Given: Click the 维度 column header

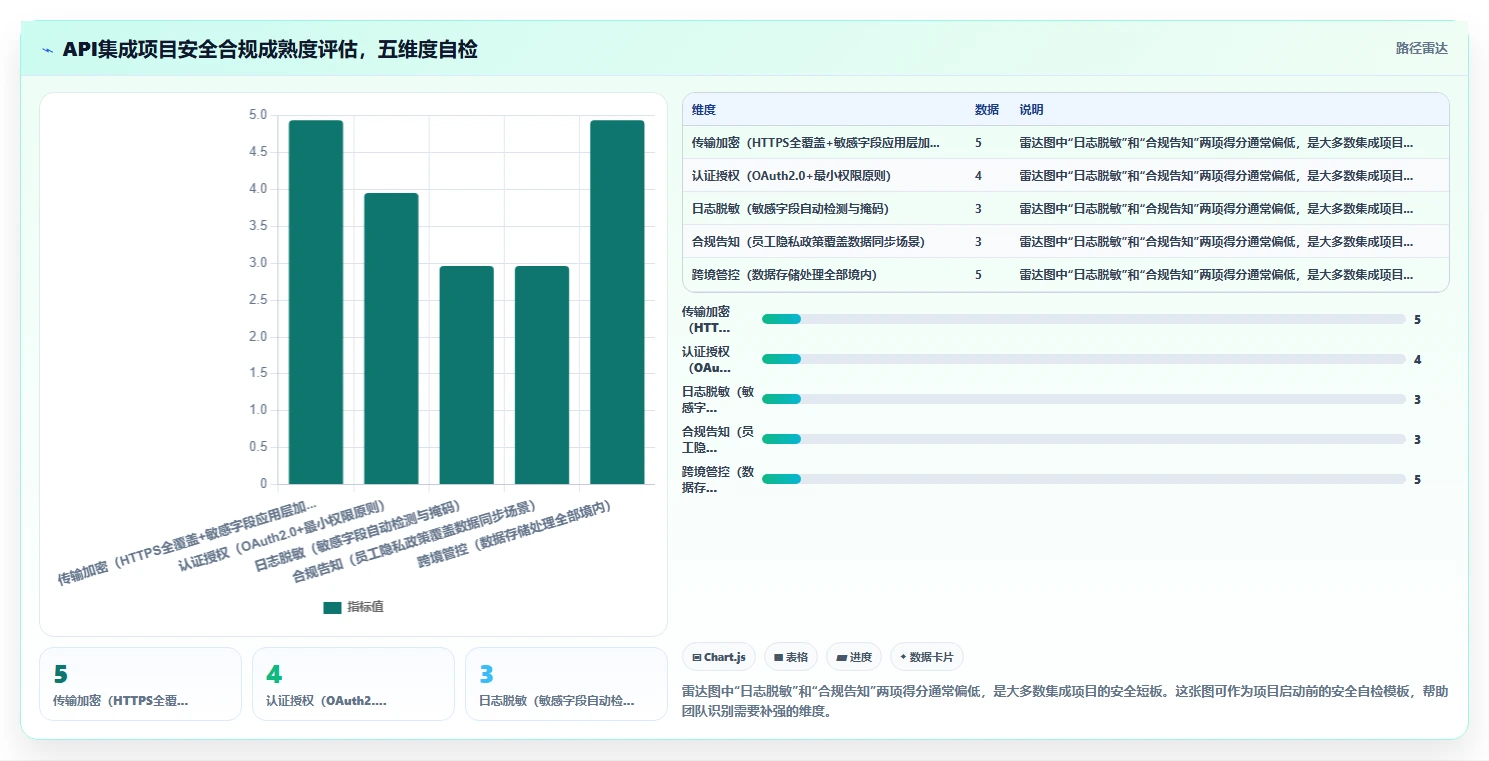Looking at the screenshot, I should click(x=704, y=110).
